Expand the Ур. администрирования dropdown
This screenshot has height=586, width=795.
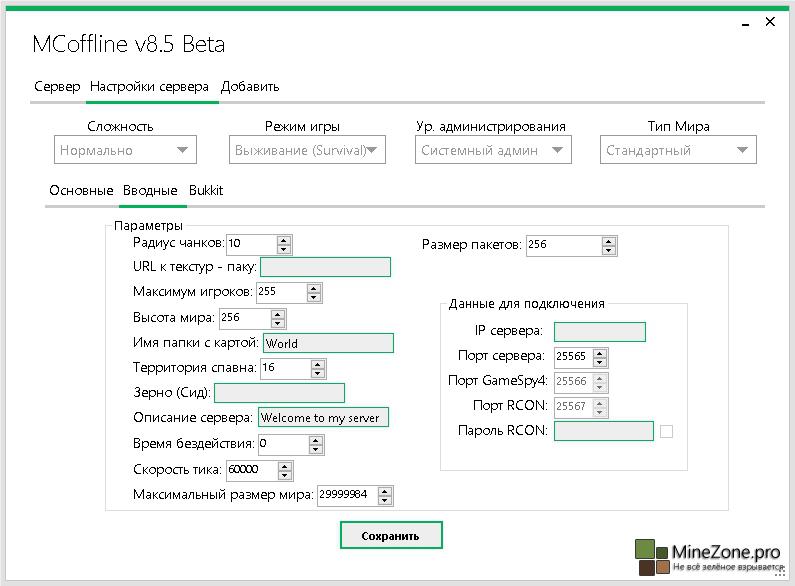[493, 150]
